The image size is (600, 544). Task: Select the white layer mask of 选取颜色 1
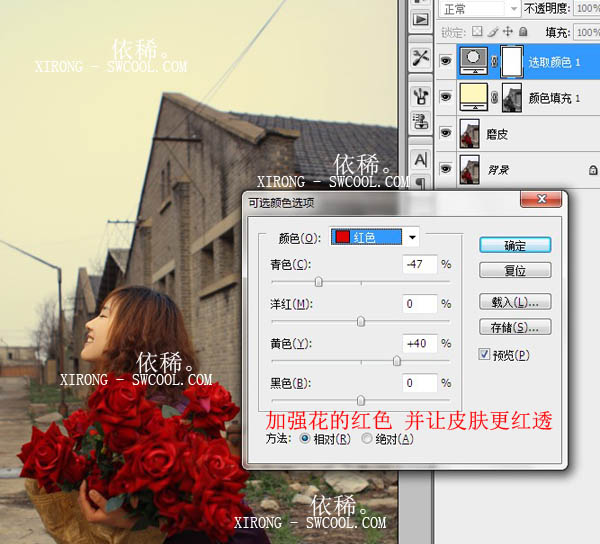point(510,62)
